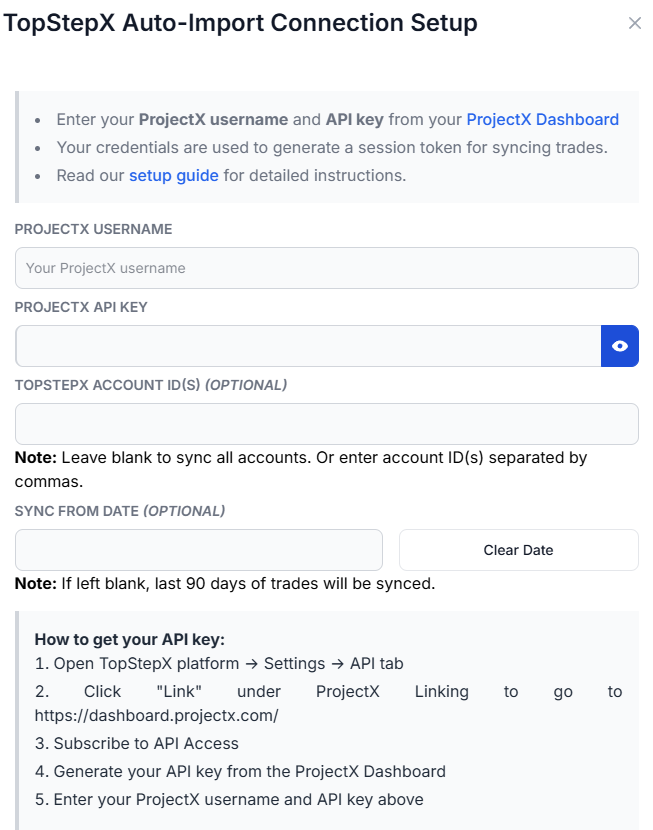
Task: Open the ProjectX Dashboard link
Action: (542, 120)
